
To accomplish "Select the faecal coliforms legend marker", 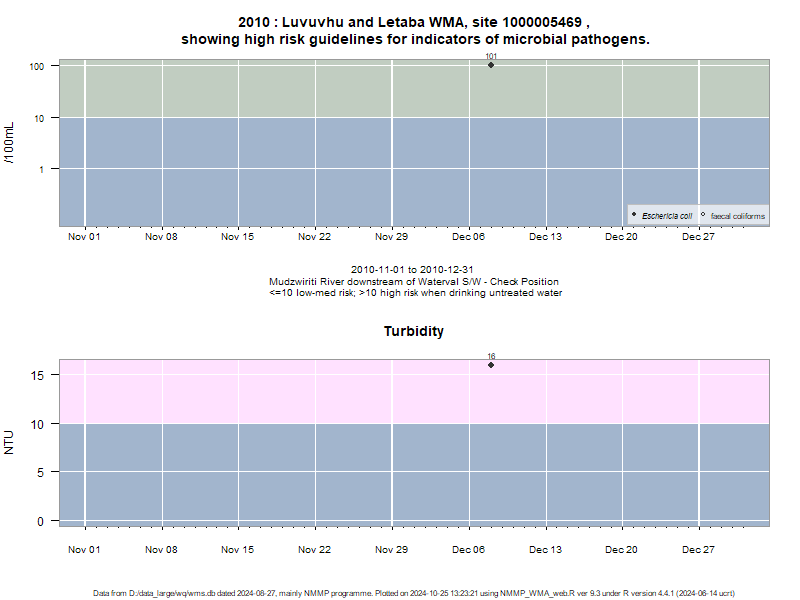I will tap(703, 214).
